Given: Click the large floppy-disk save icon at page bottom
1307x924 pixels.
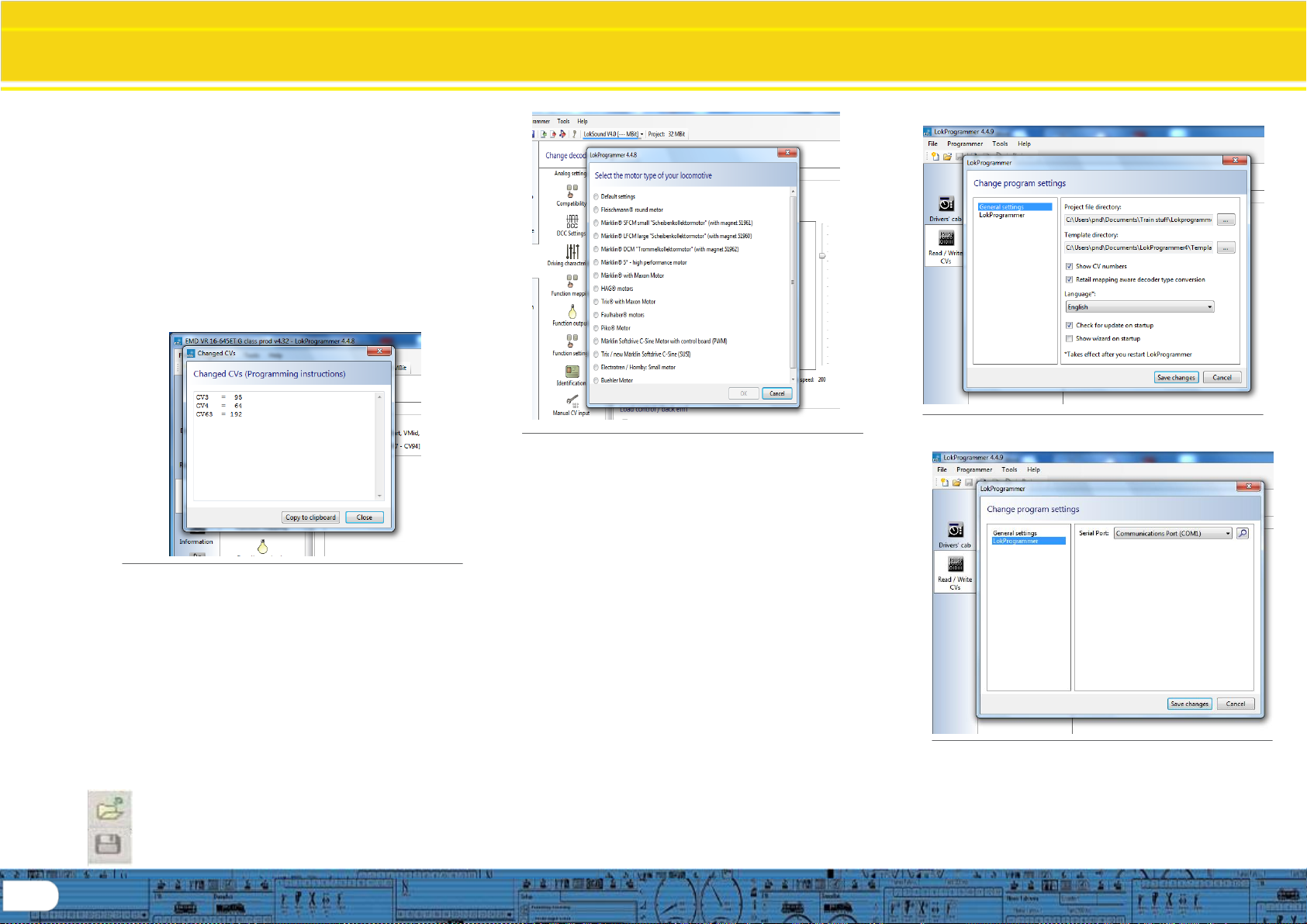Looking at the screenshot, I should click(107, 844).
